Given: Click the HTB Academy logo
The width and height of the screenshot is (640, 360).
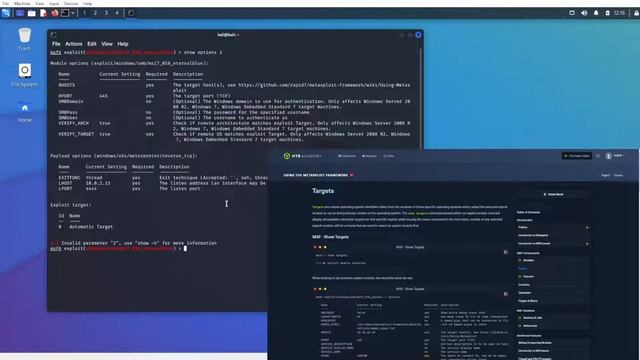Looking at the screenshot, I should [302, 156].
